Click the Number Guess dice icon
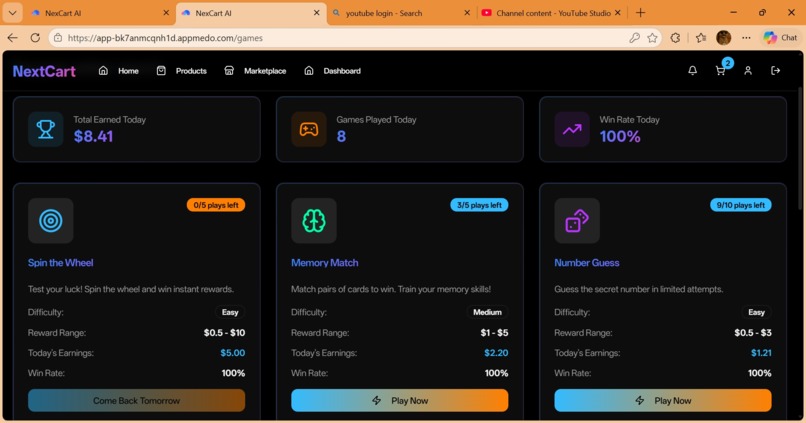Viewport: 806px width, 423px height. [577, 221]
